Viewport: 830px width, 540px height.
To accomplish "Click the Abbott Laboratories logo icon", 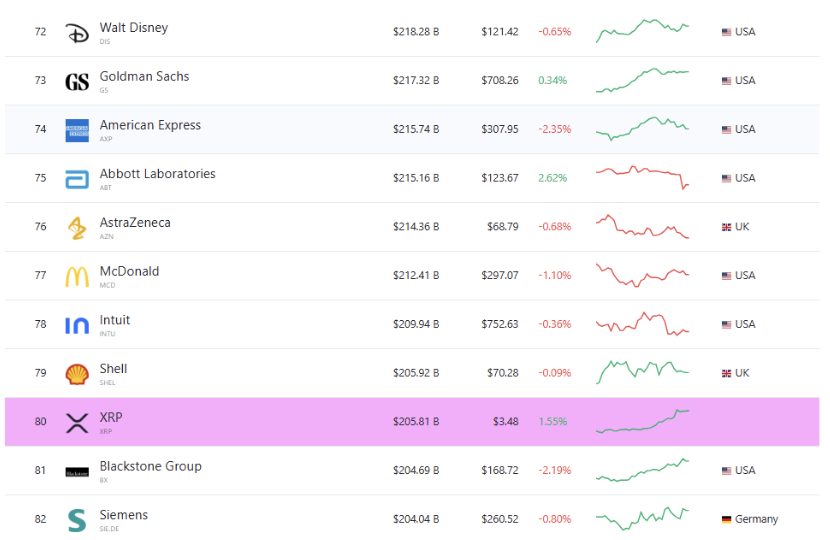I will click(x=77, y=179).
